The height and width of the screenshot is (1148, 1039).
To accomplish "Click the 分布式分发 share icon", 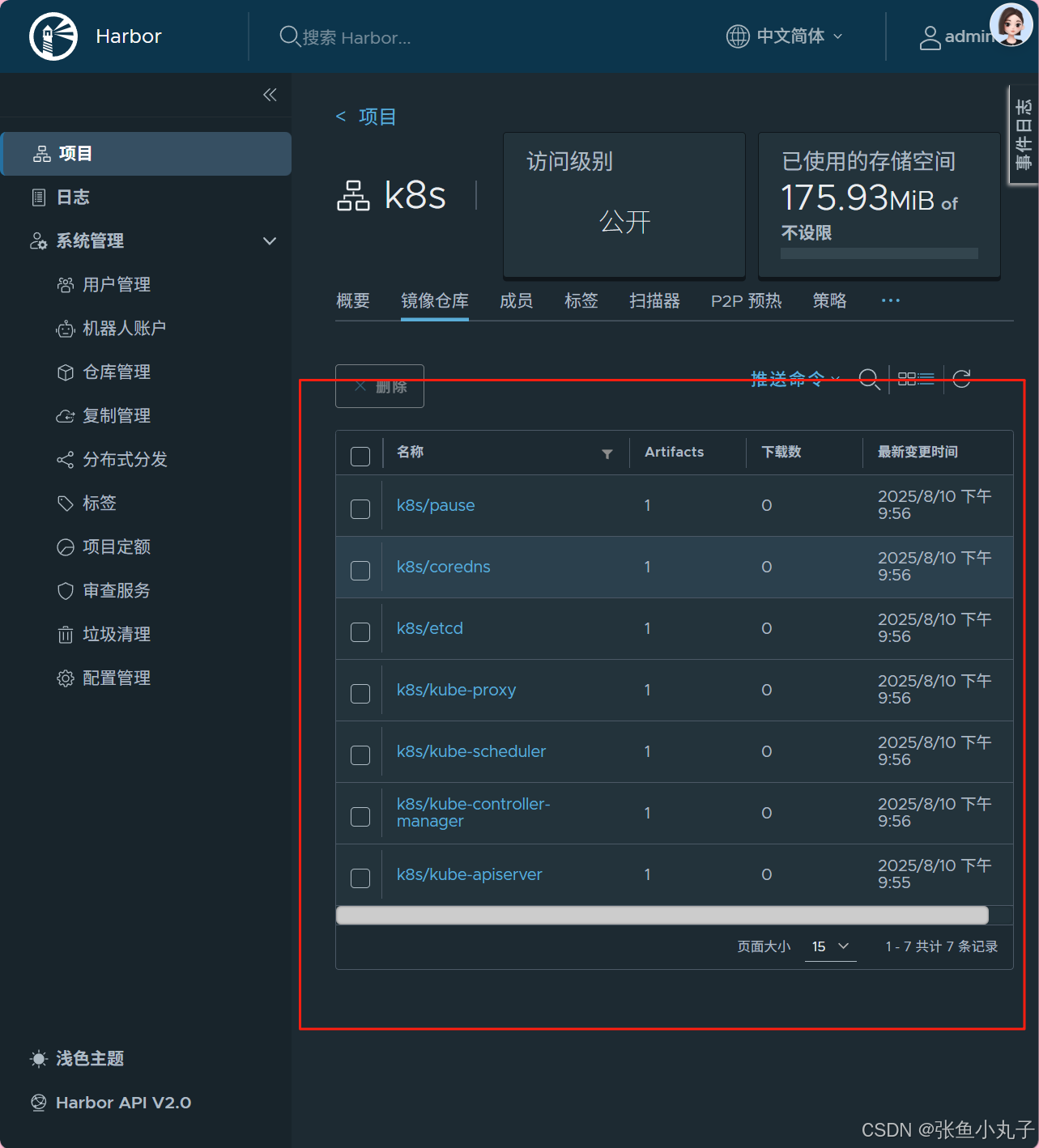I will click(x=66, y=460).
